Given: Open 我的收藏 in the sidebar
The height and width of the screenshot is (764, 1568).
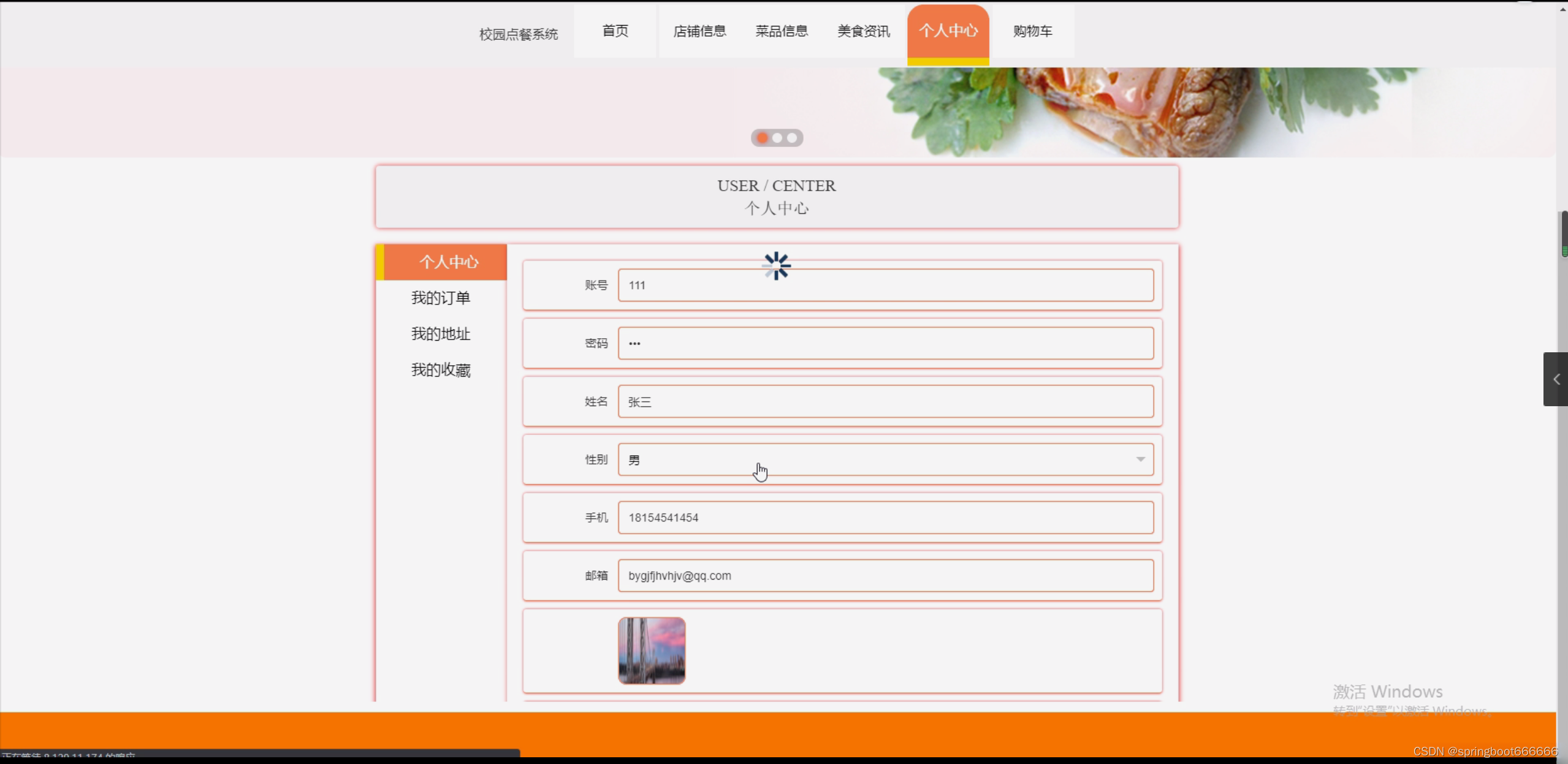Looking at the screenshot, I should (x=441, y=370).
